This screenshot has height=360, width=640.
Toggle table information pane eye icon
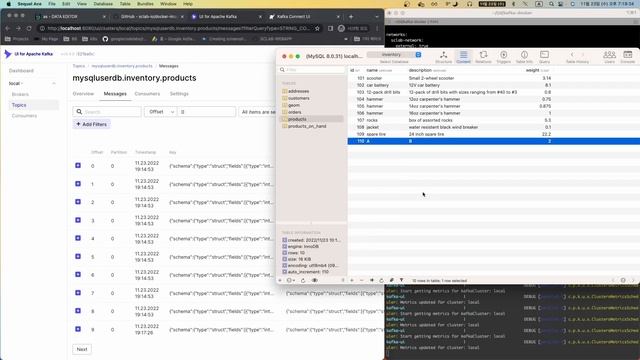click(x=314, y=280)
